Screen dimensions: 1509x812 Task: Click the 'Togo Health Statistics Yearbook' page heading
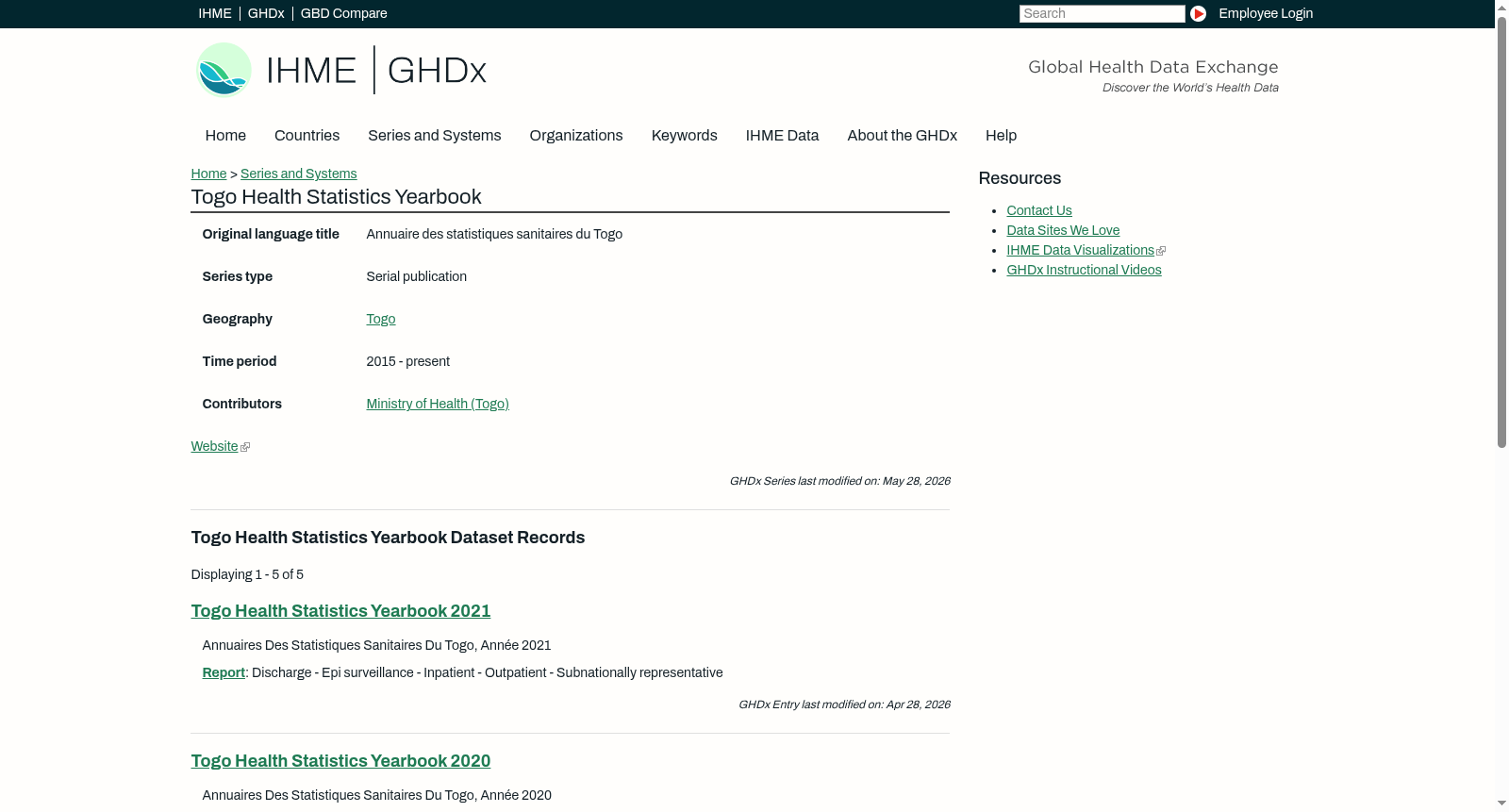click(336, 197)
